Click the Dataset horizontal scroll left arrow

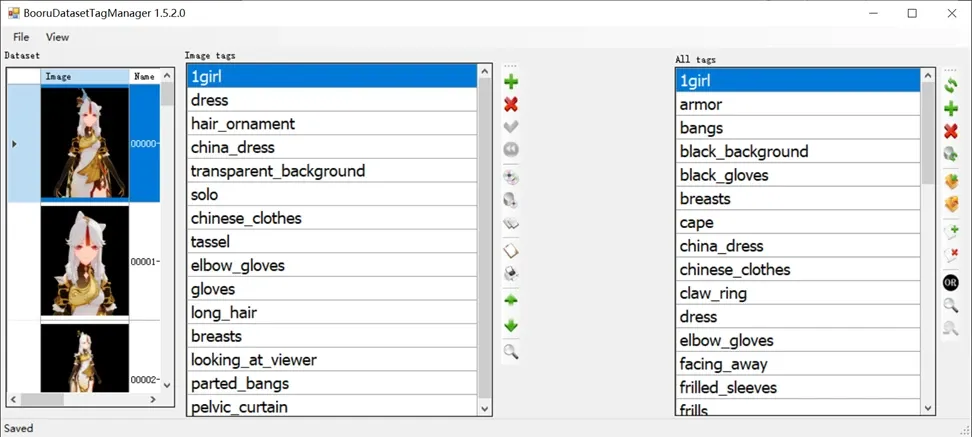click(x=14, y=400)
